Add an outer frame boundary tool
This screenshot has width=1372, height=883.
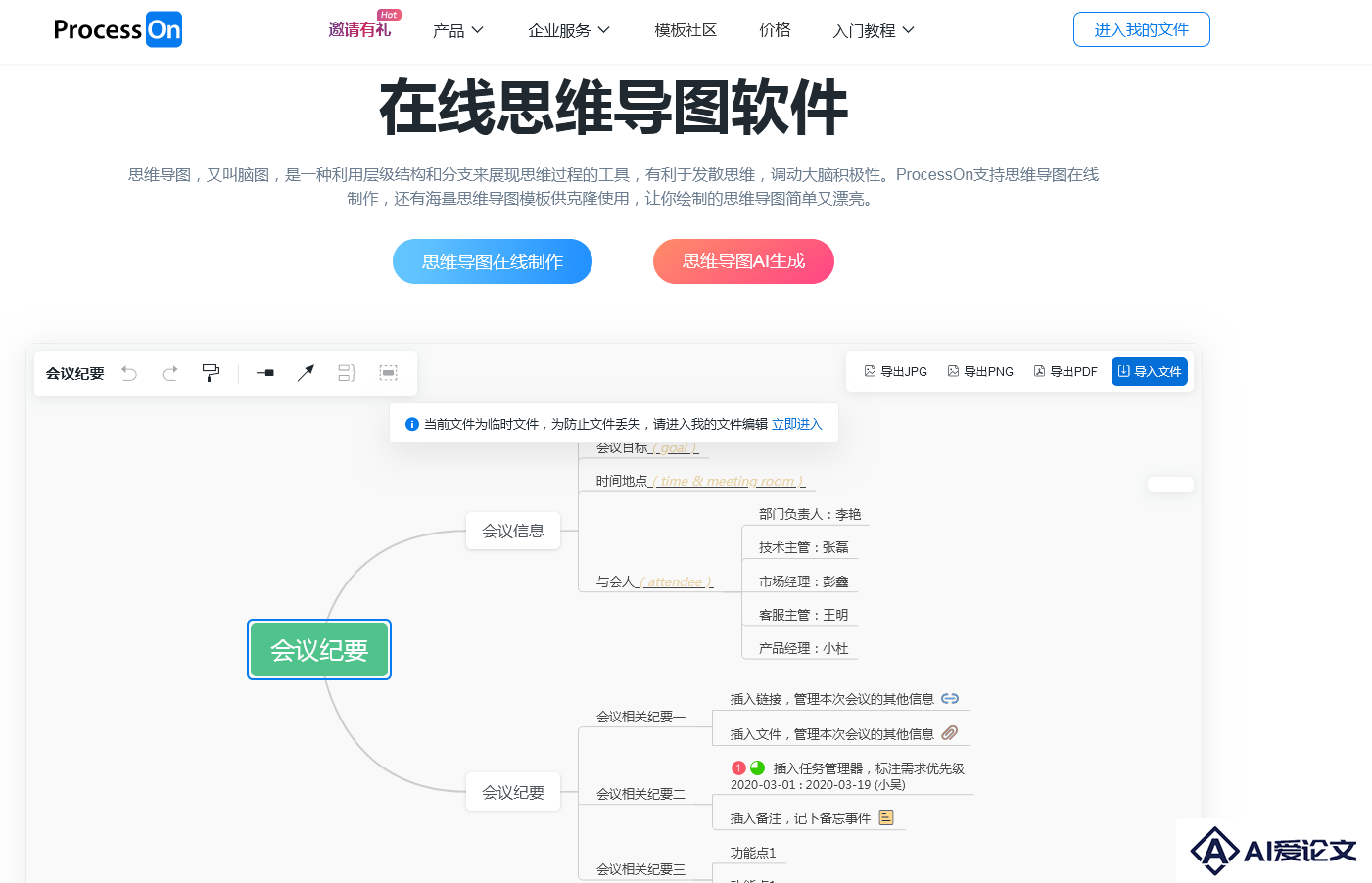[388, 373]
